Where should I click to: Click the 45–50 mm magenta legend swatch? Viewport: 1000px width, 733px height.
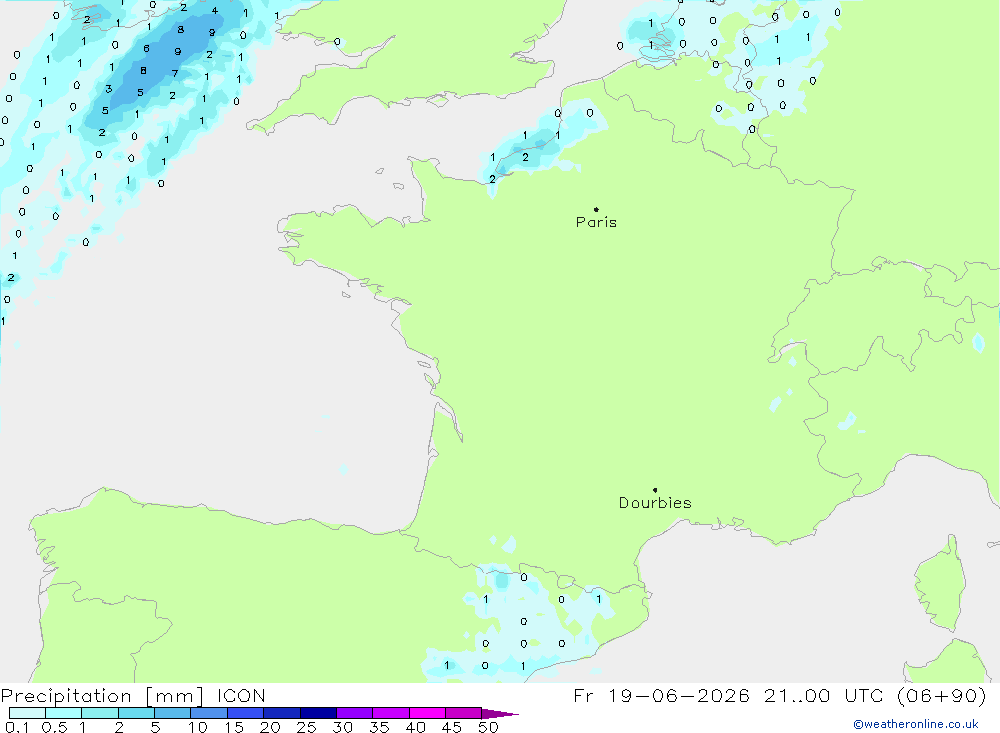pos(463,713)
